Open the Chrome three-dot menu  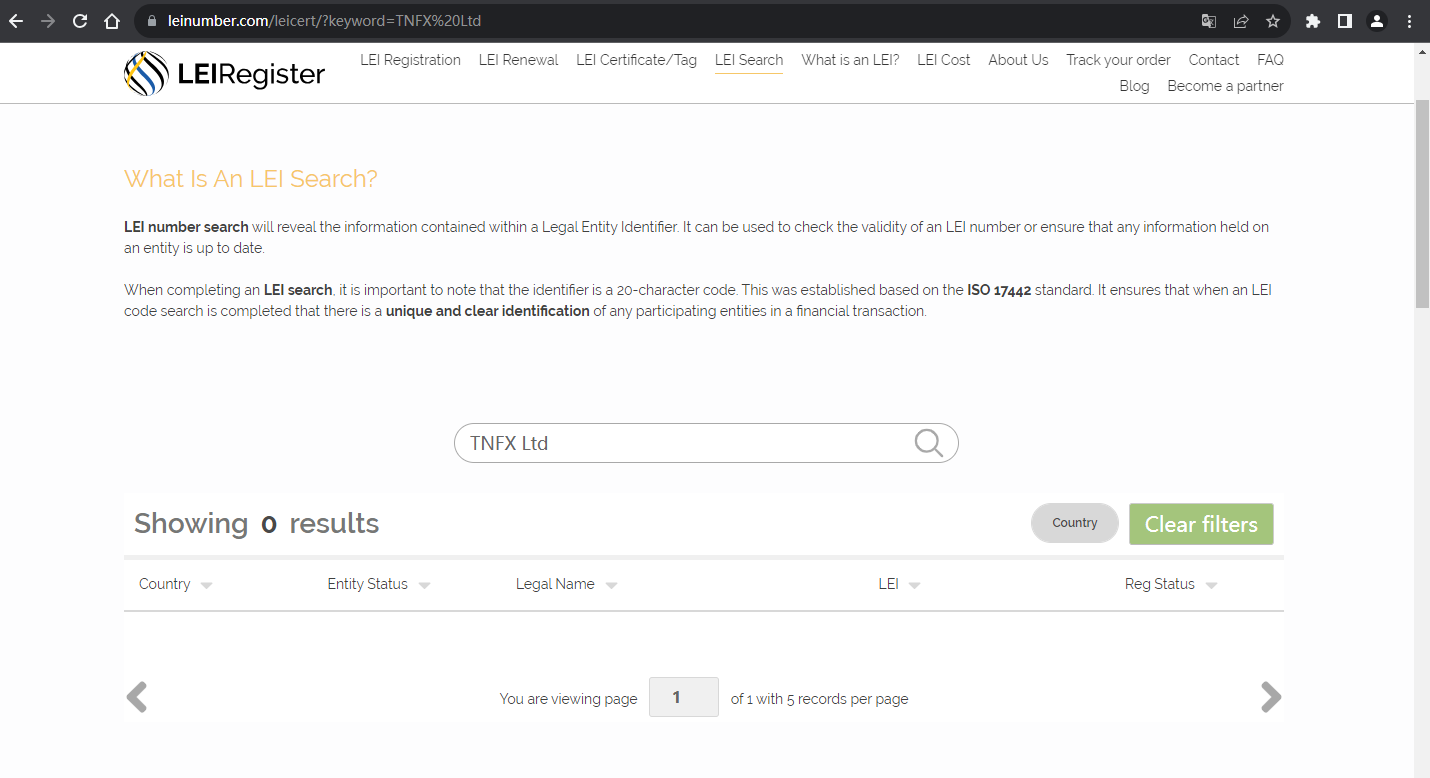(x=1409, y=21)
